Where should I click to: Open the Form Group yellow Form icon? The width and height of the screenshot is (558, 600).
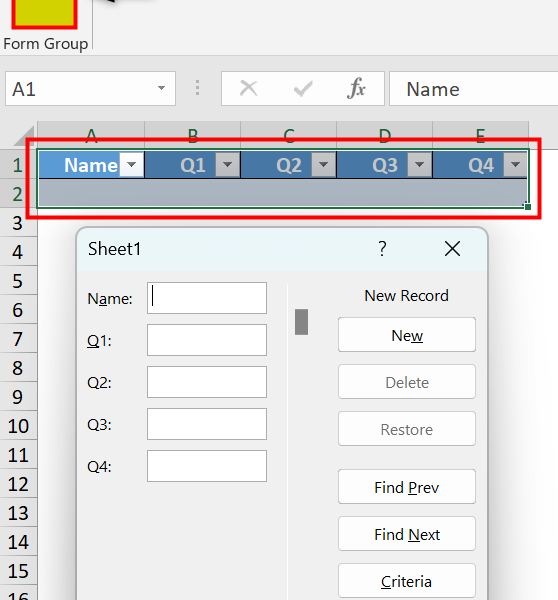[x=44, y=13]
